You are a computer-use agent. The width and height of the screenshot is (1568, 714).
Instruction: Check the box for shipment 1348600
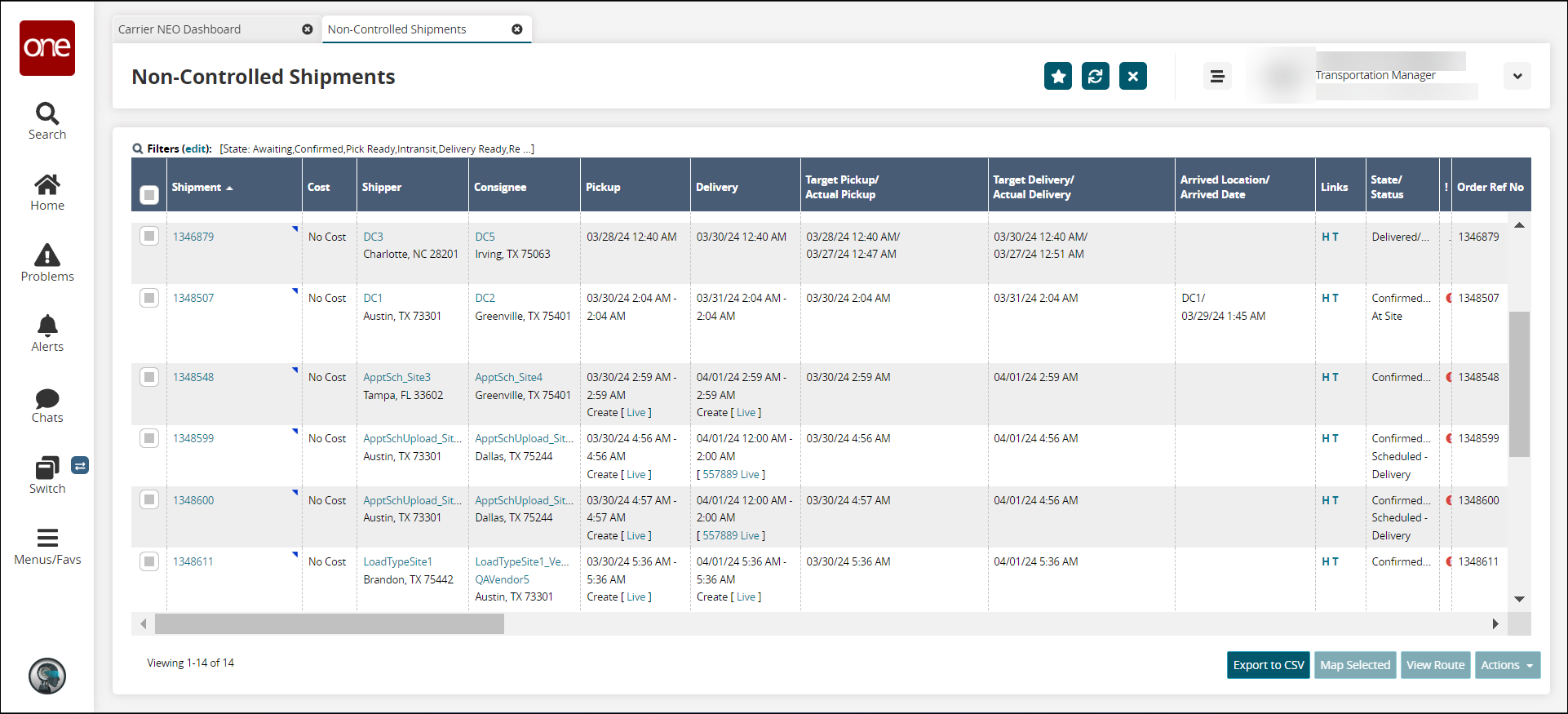(x=149, y=499)
